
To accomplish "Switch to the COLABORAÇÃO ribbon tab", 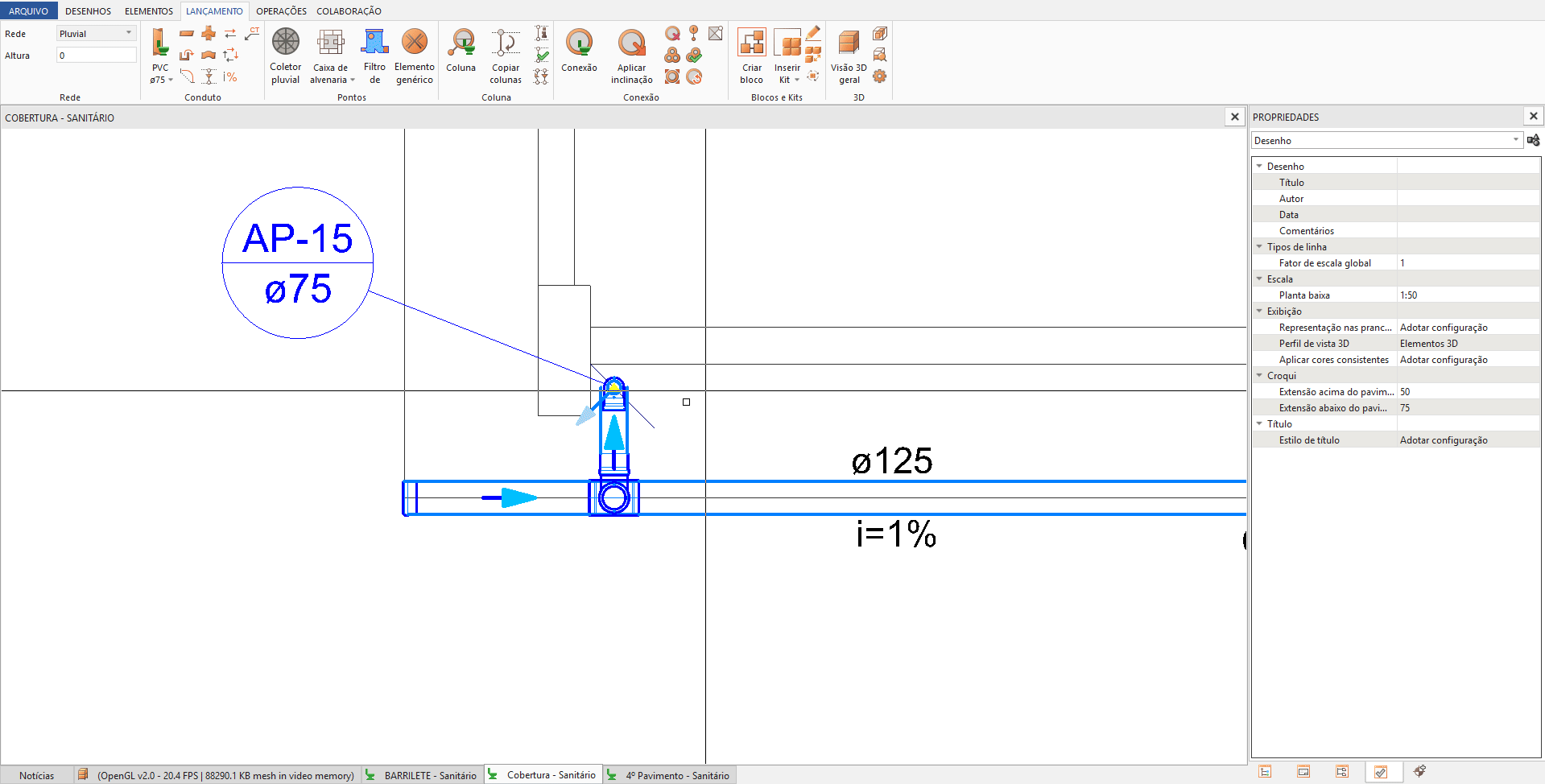I will coord(349,11).
